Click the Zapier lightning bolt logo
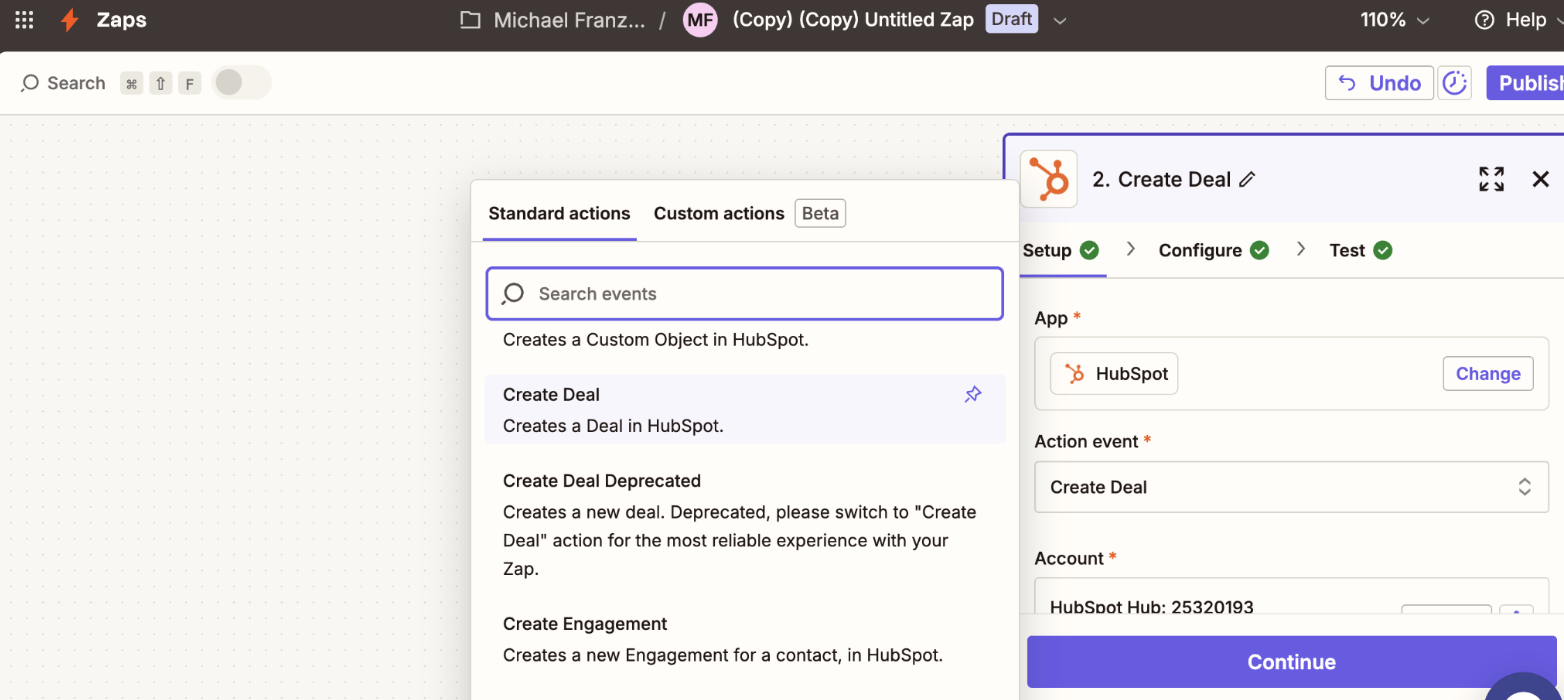Viewport: 1564px width, 700px height. pyautogui.click(x=70, y=20)
